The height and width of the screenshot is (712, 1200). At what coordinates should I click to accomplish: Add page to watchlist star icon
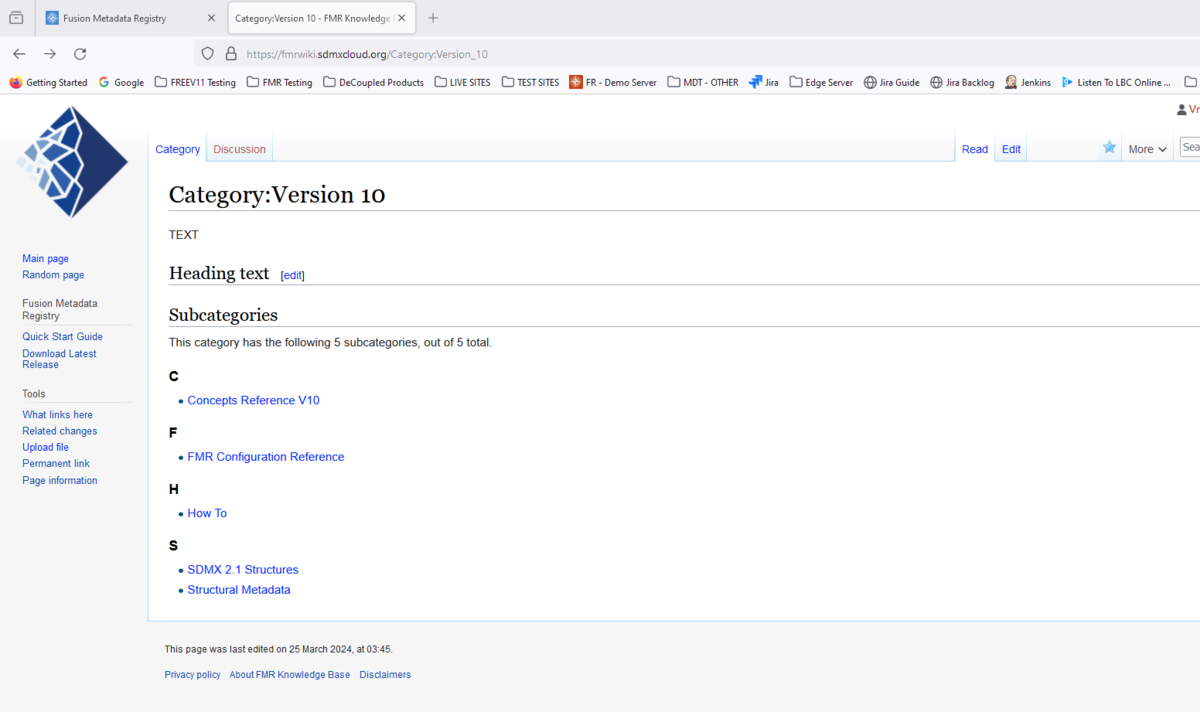[x=1109, y=148]
